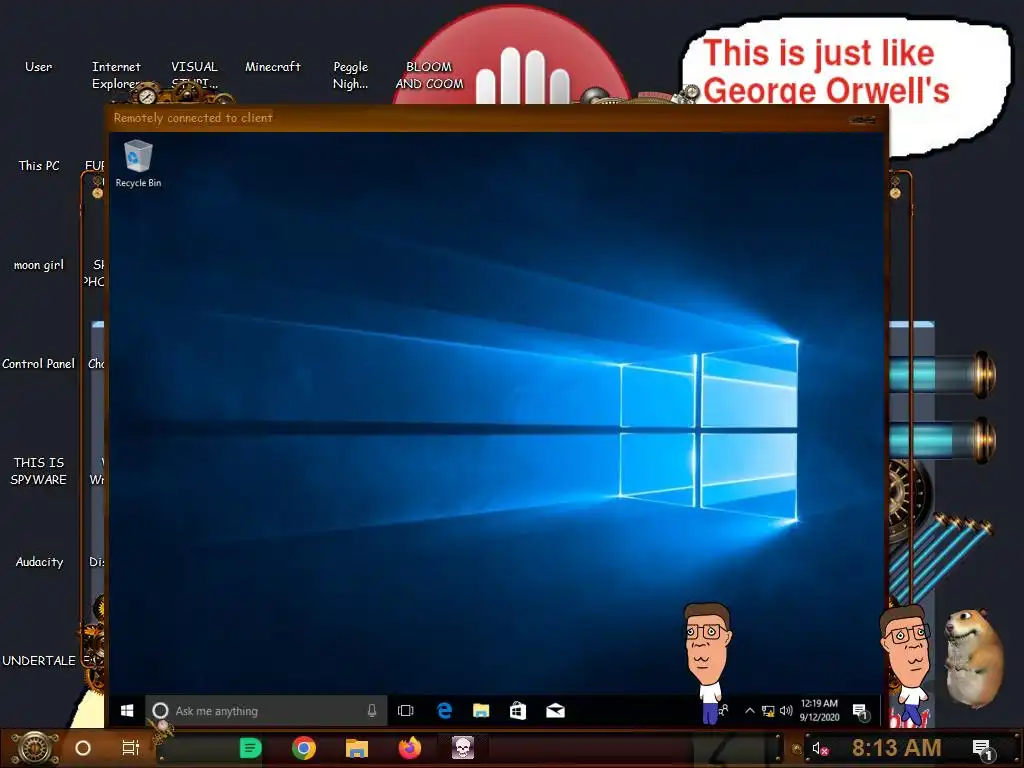Select the 'Audacity' desktop shortcut
This screenshot has width=1024, height=768.
coord(39,562)
